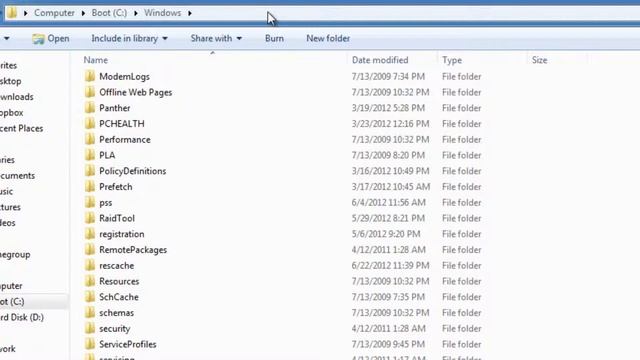Click the Offline Web Pages folder icon
The image size is (640, 360).
[x=90, y=92]
